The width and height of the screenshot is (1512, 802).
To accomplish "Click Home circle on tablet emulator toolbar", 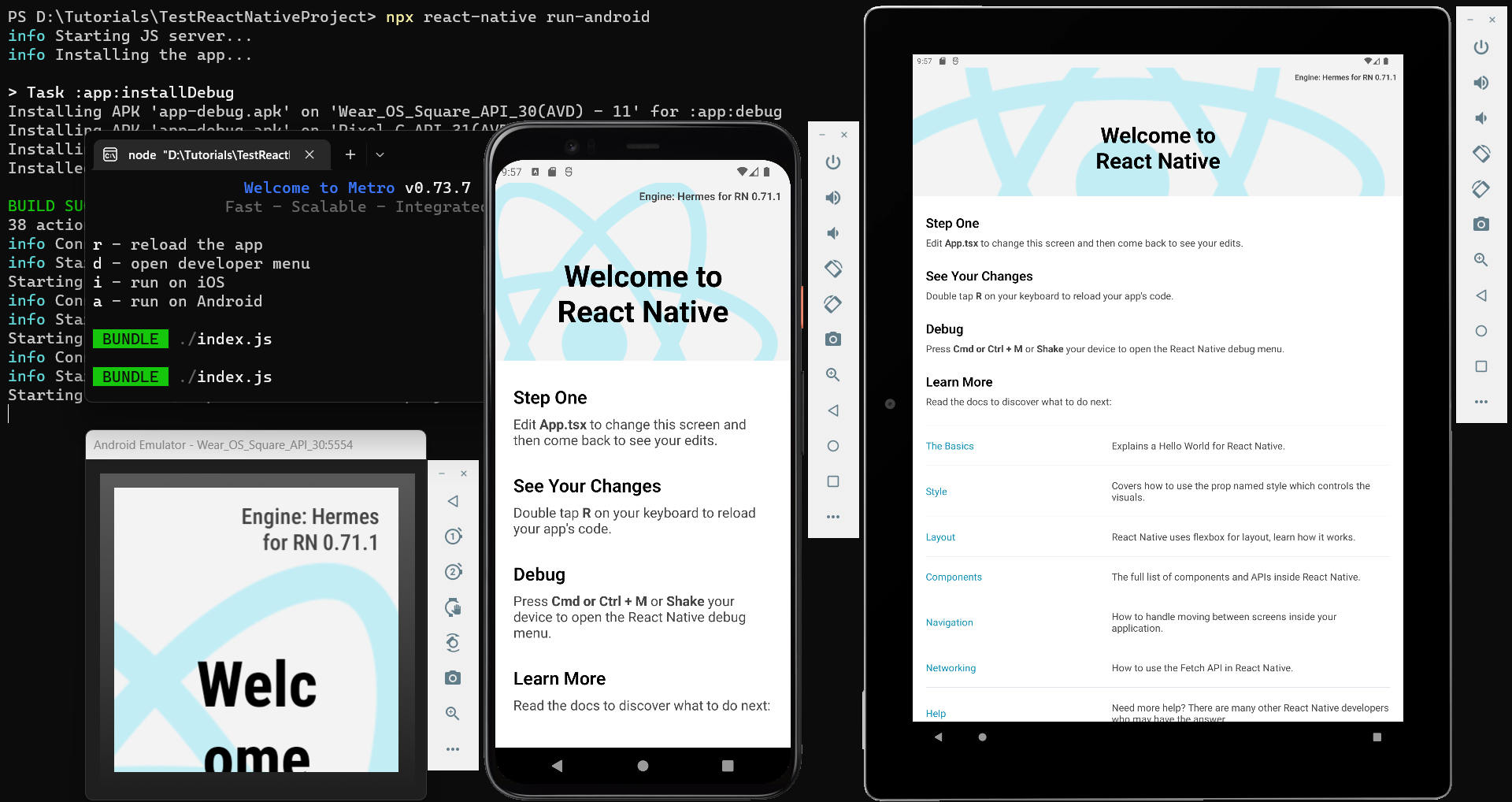I will tap(1481, 331).
